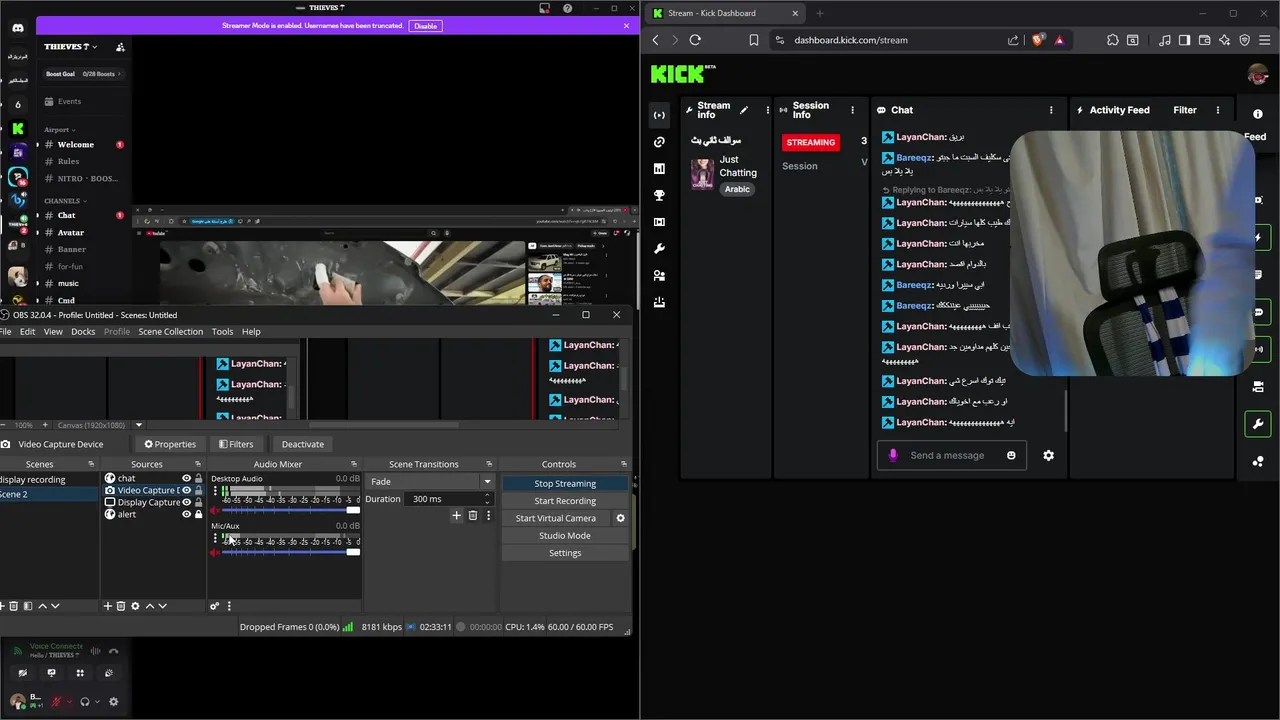
Task: Open the Events calendar in Discord
Action: click(x=69, y=101)
